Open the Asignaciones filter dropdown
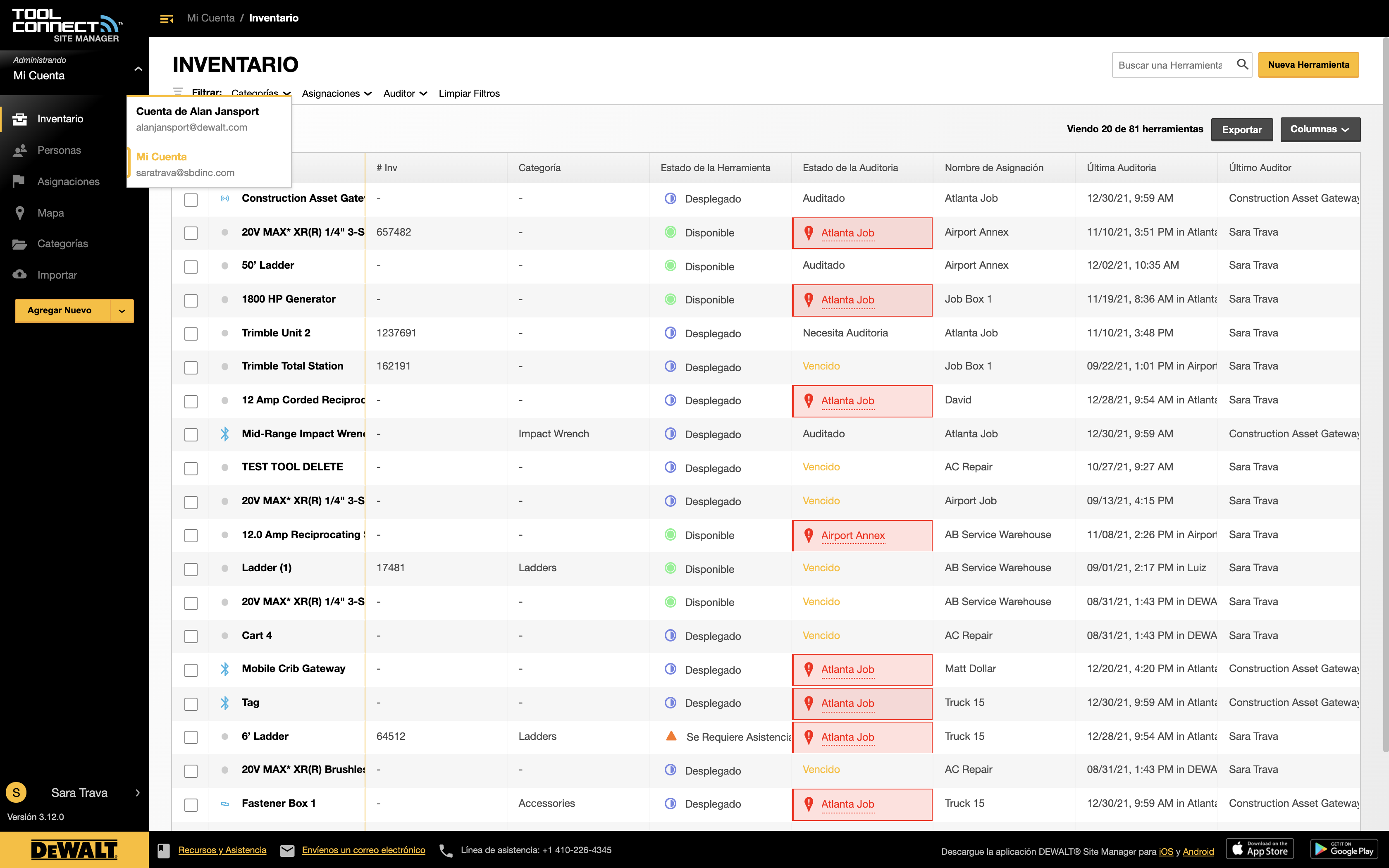The image size is (1389, 868). point(337,93)
